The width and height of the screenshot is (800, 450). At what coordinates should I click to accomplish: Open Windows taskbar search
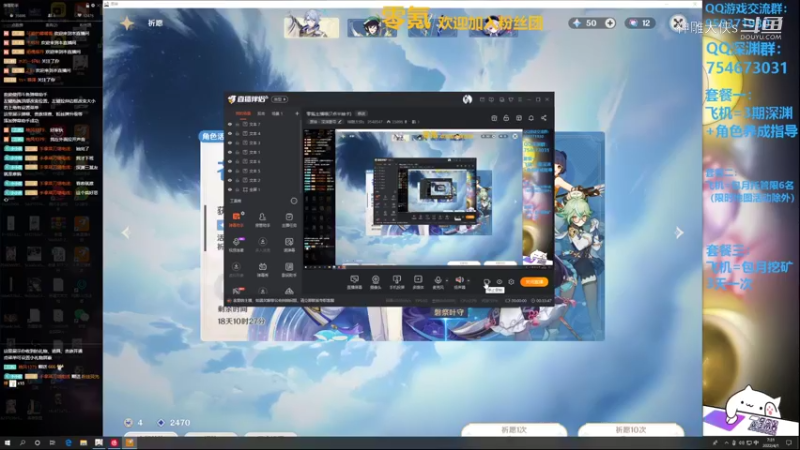click(x=22, y=443)
